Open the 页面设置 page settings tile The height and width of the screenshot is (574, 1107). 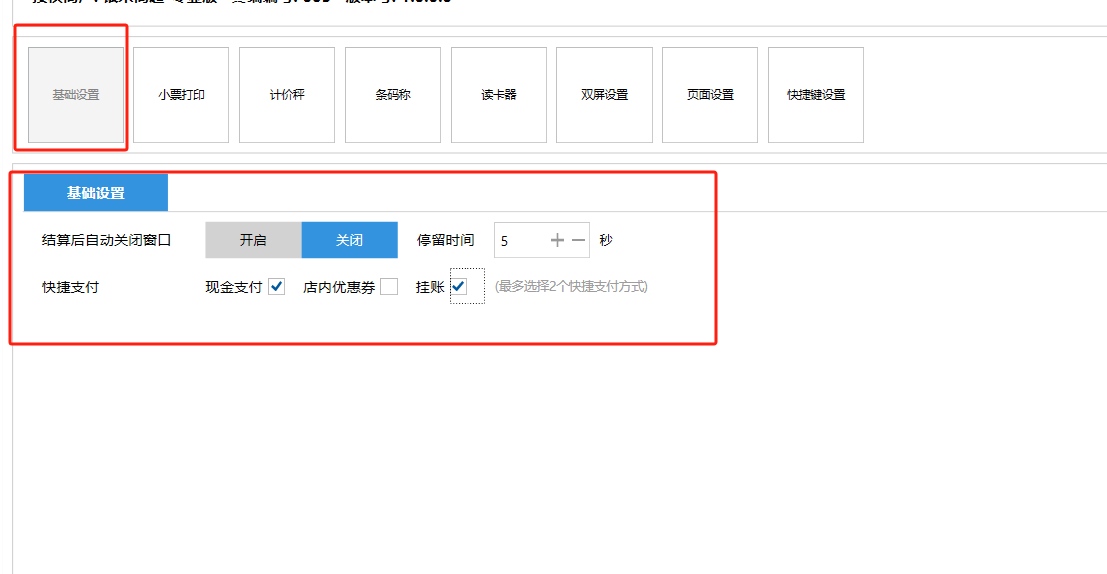coord(710,95)
